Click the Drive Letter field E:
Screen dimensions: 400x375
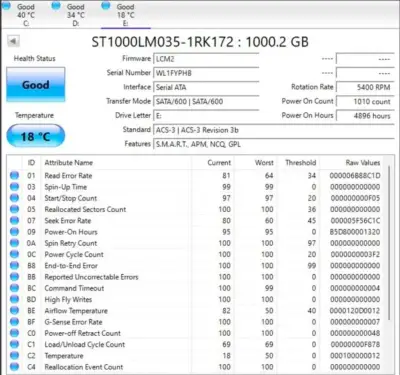[206, 116]
